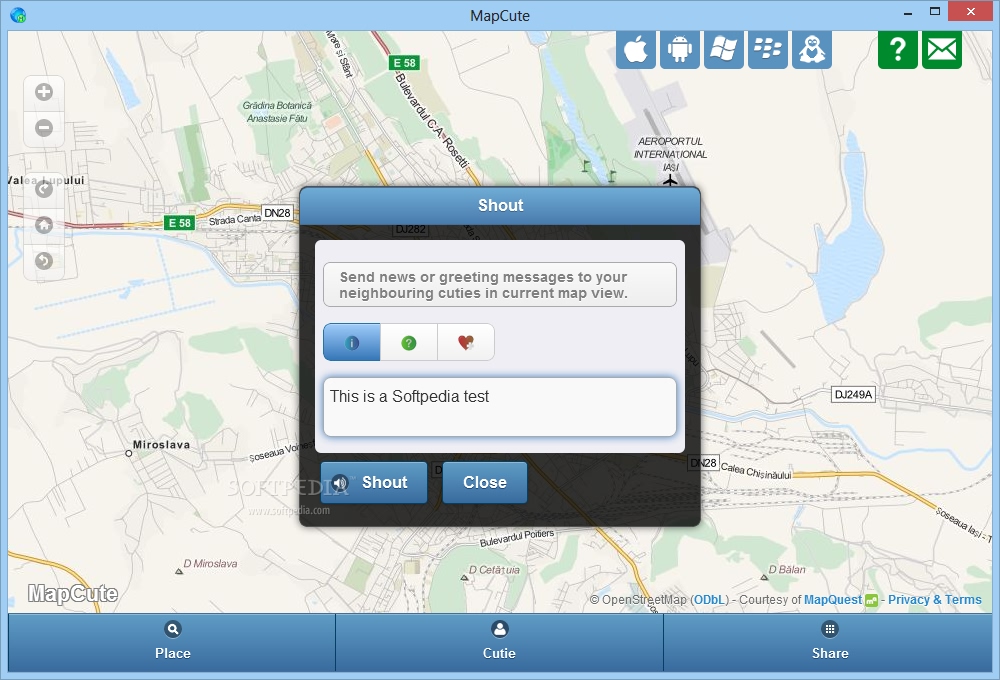Select the heart message type

tap(466, 343)
